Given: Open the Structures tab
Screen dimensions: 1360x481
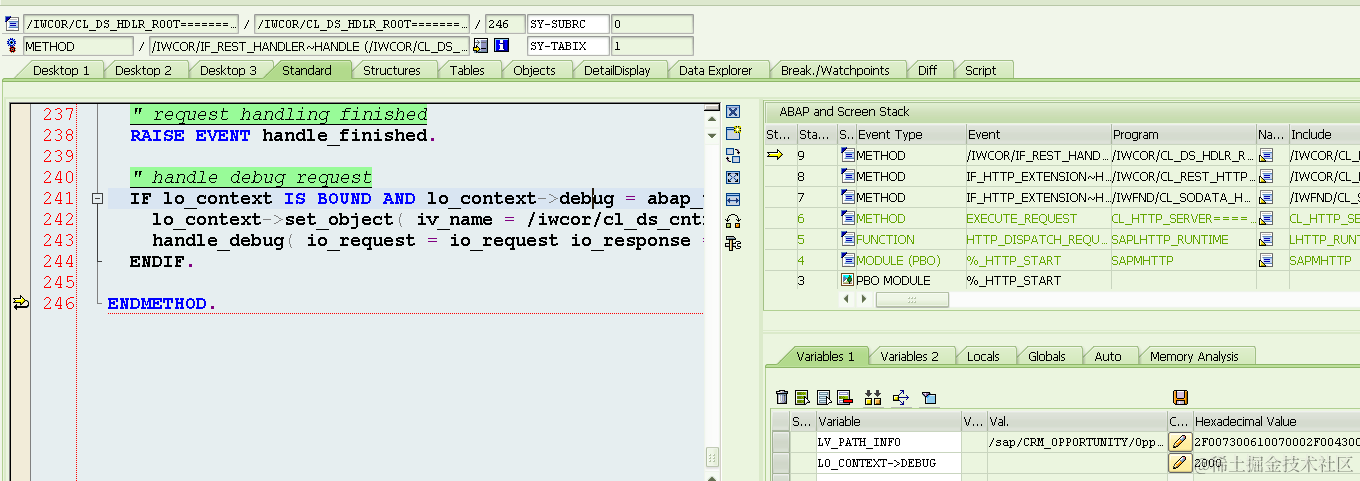Looking at the screenshot, I should 391,70.
